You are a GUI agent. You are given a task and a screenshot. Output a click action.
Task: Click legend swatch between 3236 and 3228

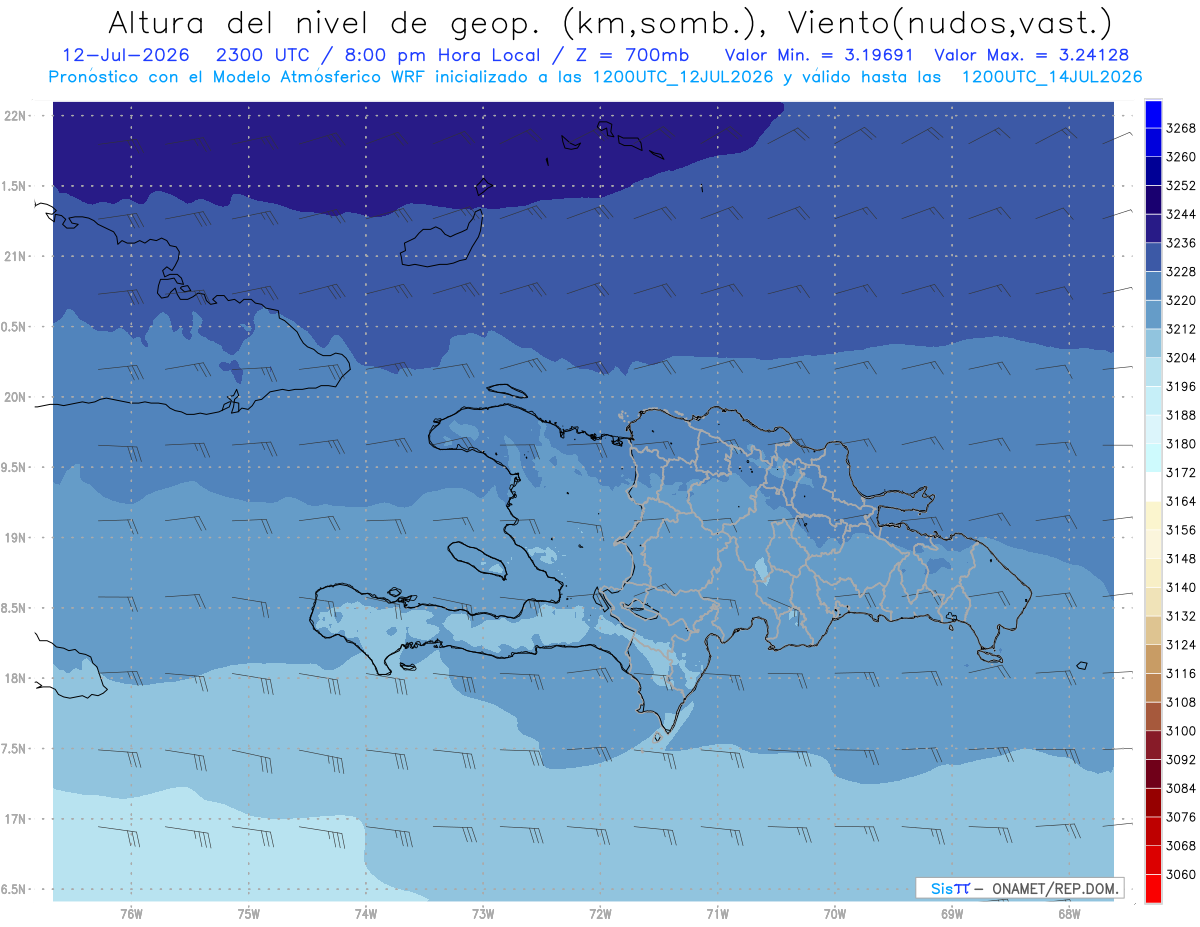[1153, 257]
